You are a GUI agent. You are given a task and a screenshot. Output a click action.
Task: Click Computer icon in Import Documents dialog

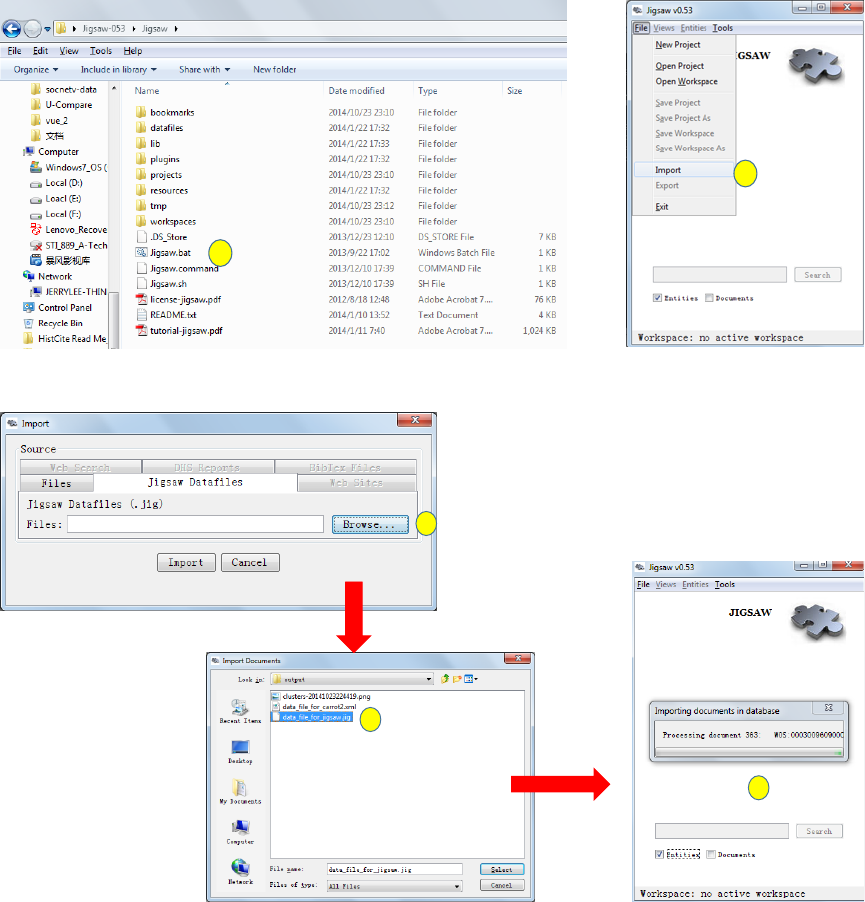[240, 828]
